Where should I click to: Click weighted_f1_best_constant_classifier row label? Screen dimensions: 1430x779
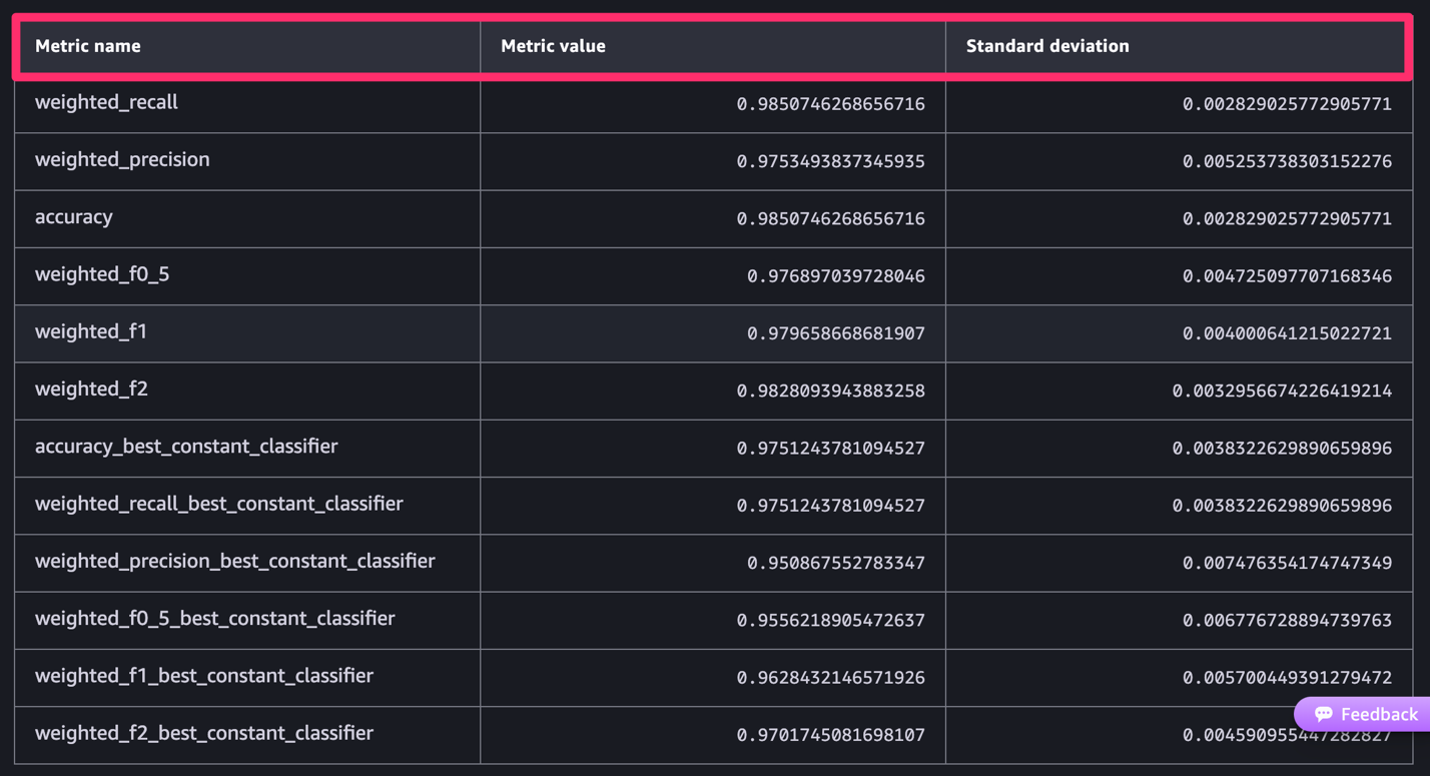204,675
